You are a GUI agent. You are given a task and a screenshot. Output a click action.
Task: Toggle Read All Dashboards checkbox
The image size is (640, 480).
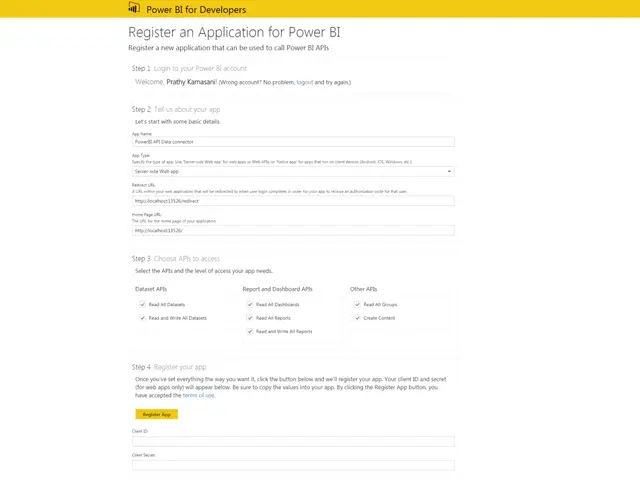coord(250,304)
